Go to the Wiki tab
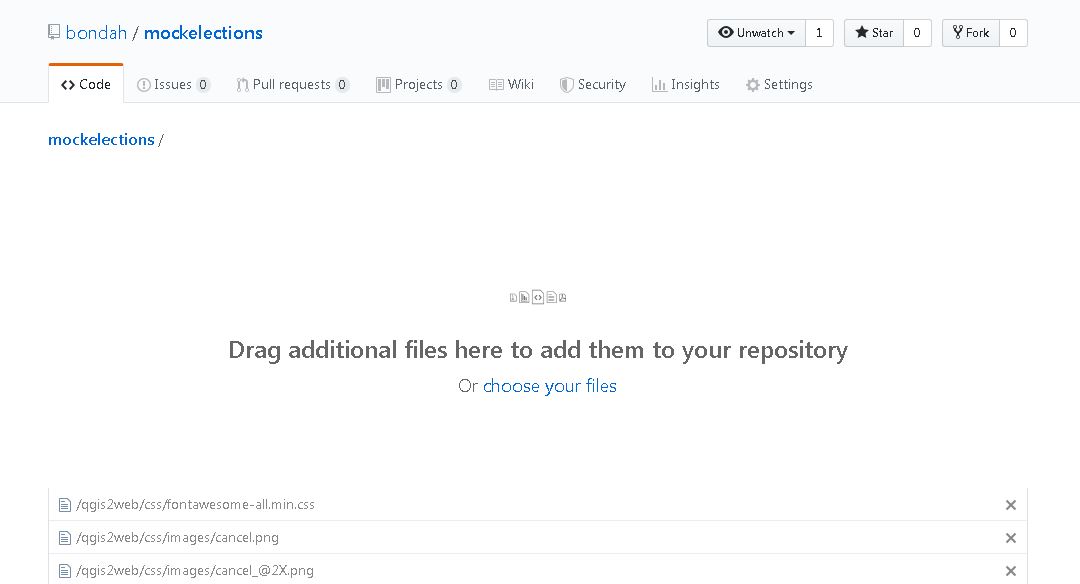Image resolution: width=1080 pixels, height=584 pixels. pyautogui.click(x=511, y=85)
